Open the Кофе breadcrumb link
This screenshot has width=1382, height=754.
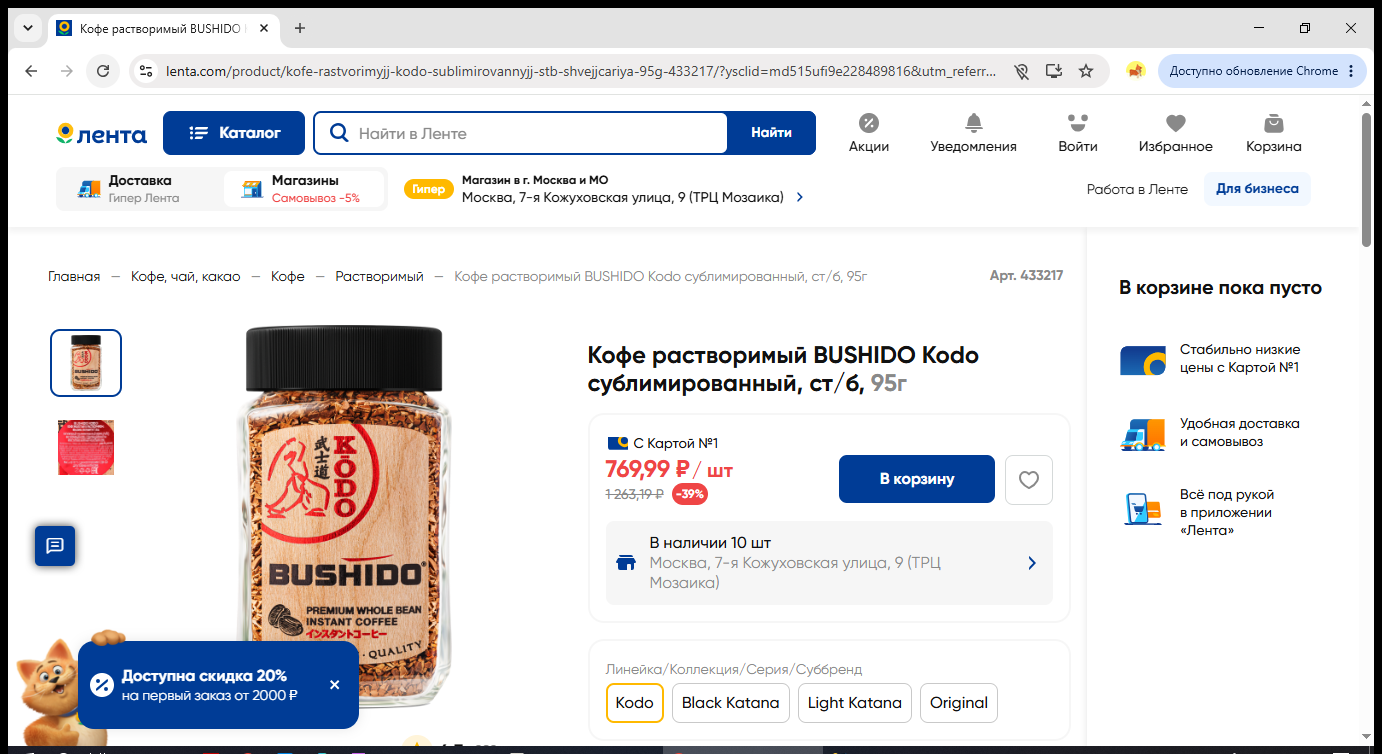coord(288,276)
